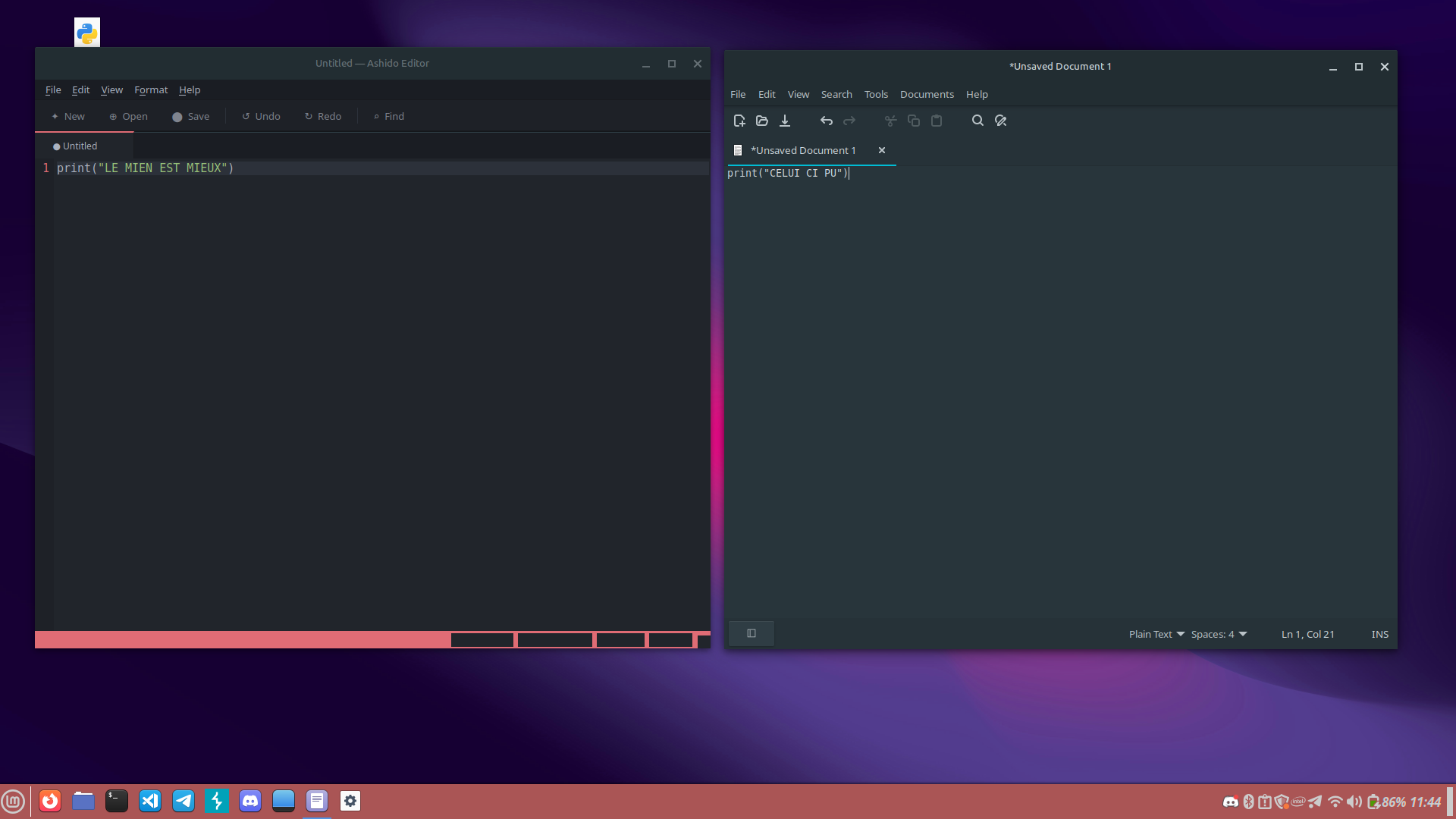This screenshot has height=819, width=1456.
Task: Click the search magnifier icon
Action: 977,121
